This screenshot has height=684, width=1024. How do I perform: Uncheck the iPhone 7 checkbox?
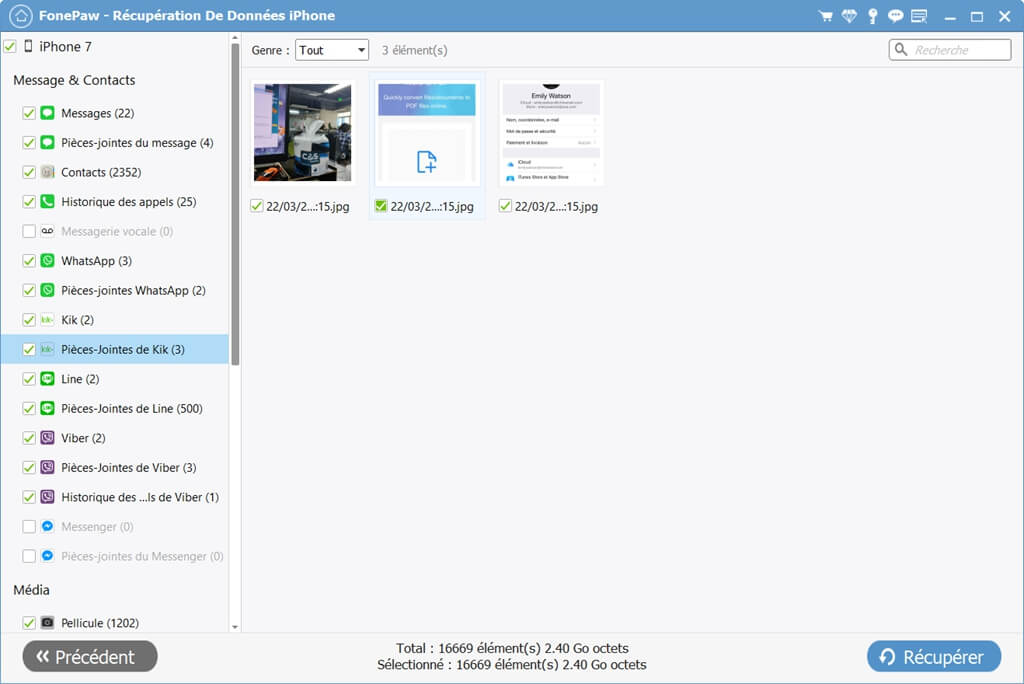(x=10, y=46)
